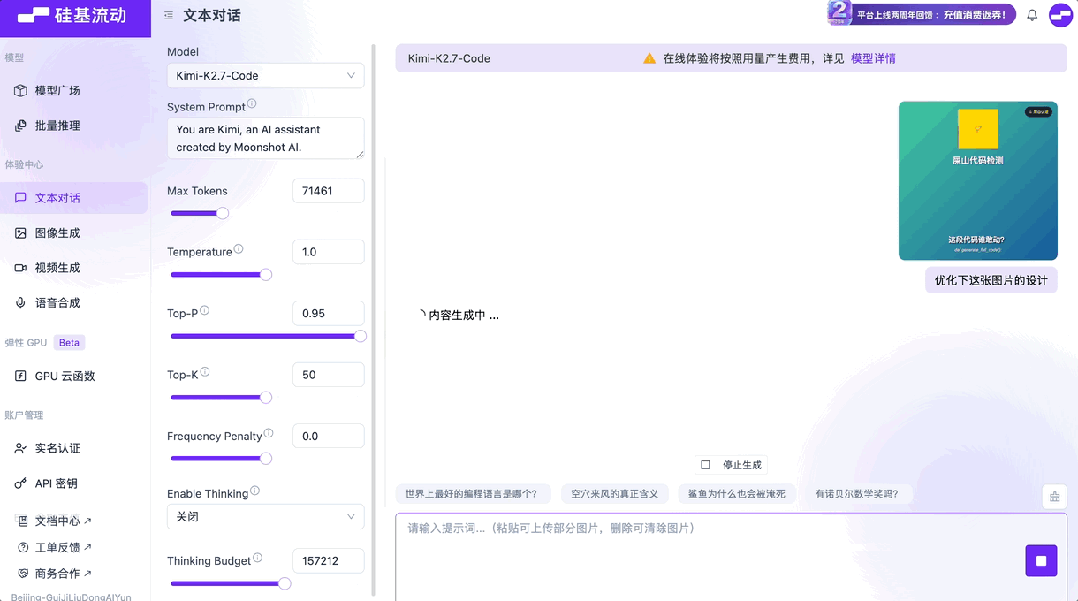Click the batch inference icon
The height and width of the screenshot is (601, 1078).
(21, 125)
